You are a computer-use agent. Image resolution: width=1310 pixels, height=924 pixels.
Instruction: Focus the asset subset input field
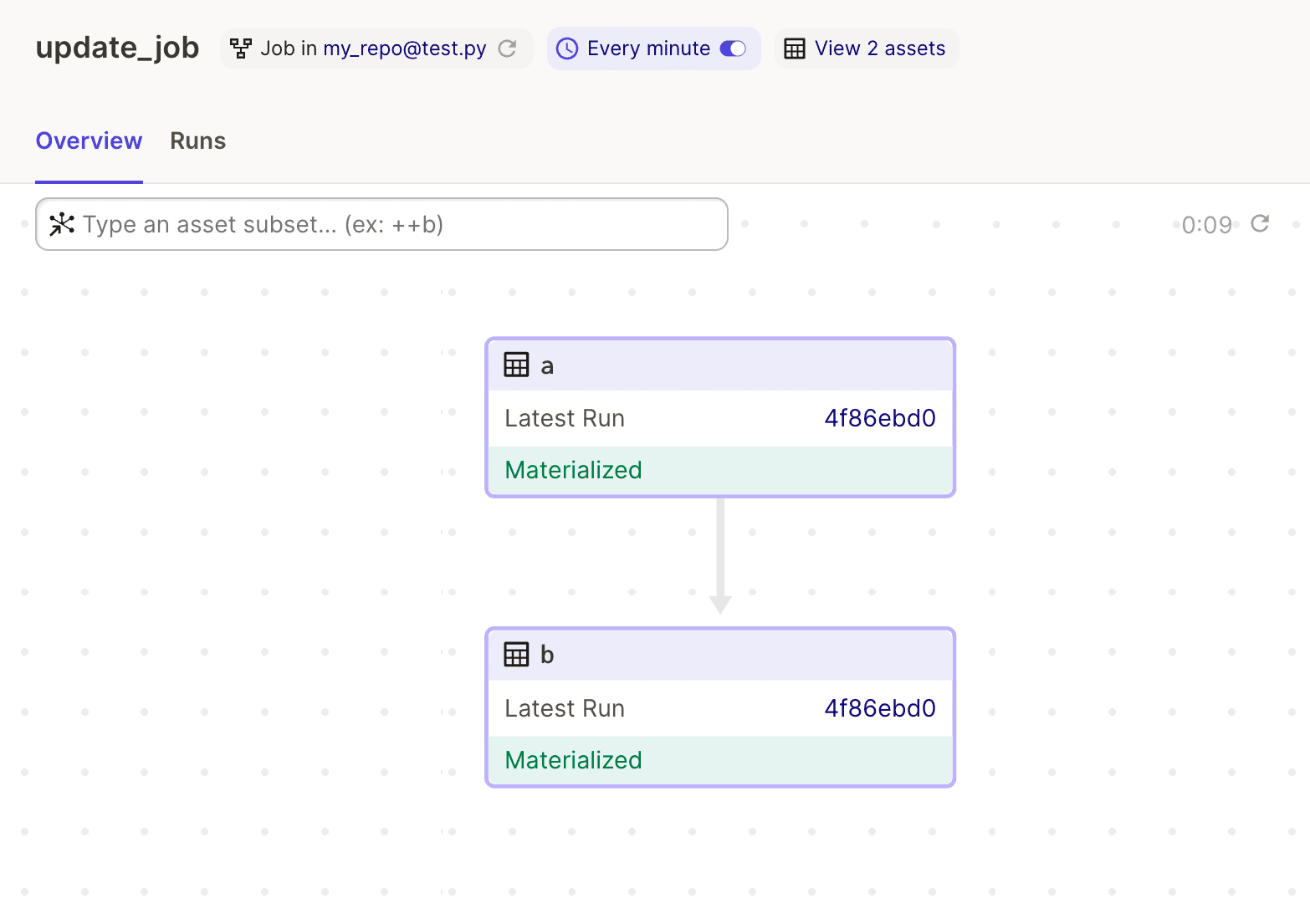[381, 224]
